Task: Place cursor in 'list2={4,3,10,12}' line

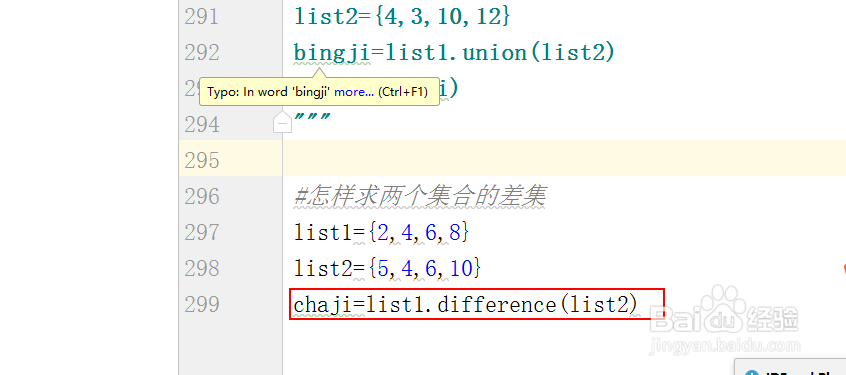Action: click(401, 17)
